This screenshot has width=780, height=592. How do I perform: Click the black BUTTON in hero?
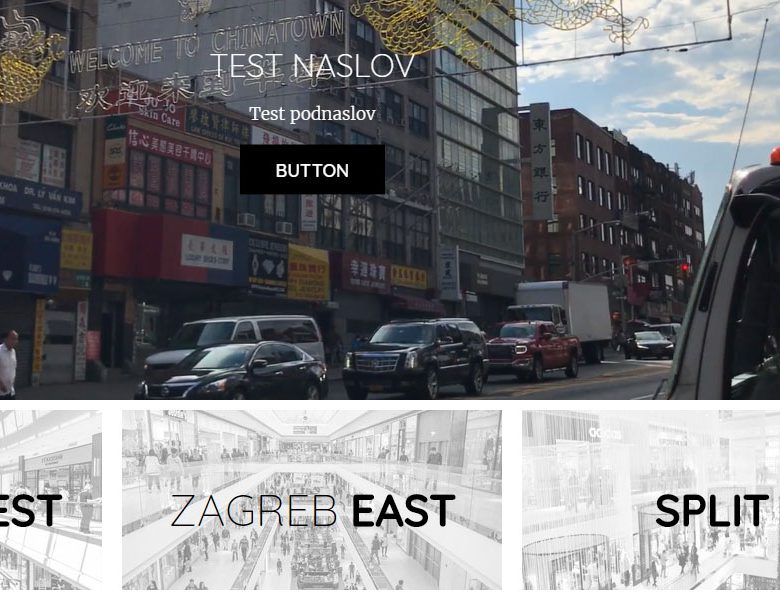click(x=312, y=169)
